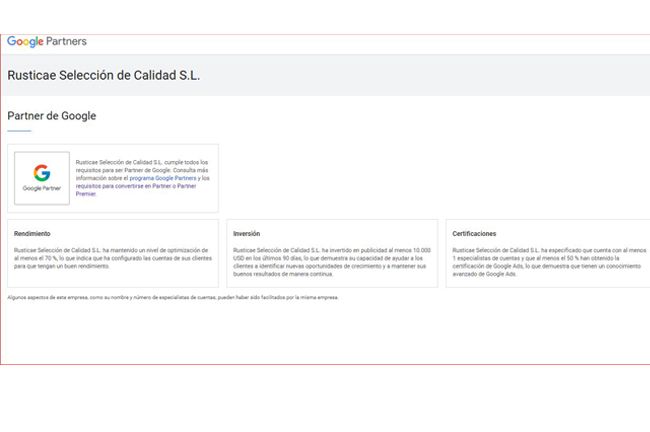
Task: Click the Google Partner badge image
Action: point(42,178)
